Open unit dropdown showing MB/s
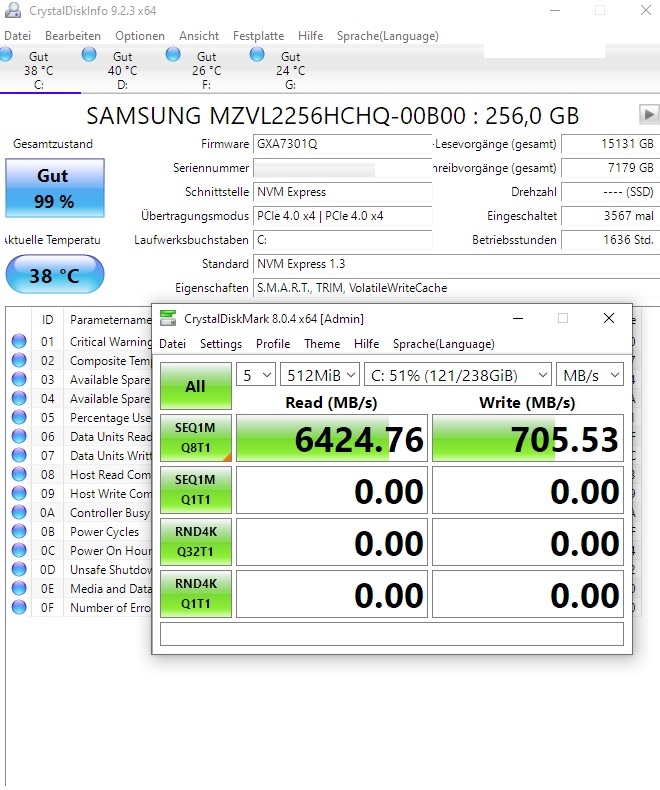This screenshot has height=790, width=660. tap(590, 375)
